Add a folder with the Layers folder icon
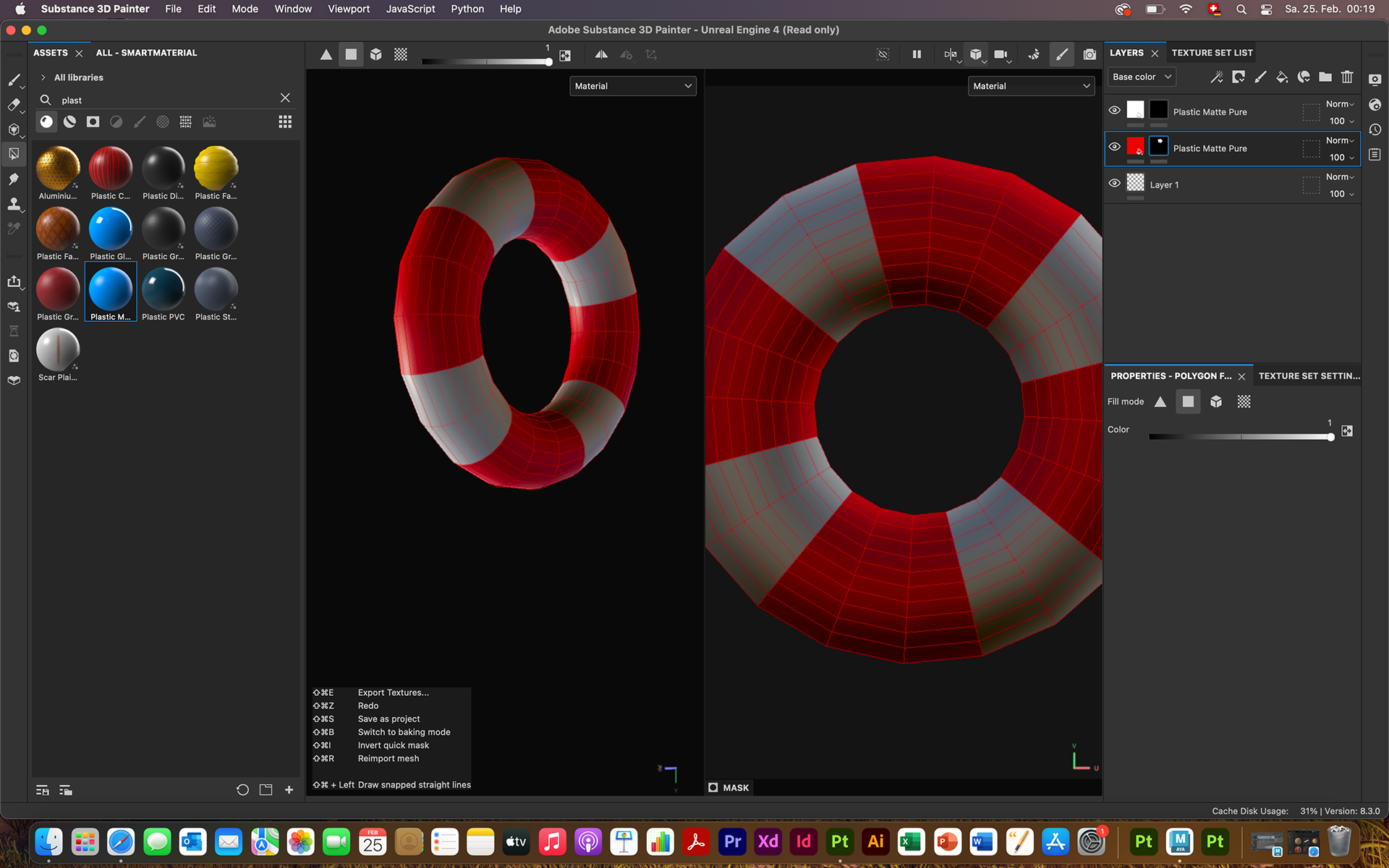The height and width of the screenshot is (868, 1389). 1325,77
